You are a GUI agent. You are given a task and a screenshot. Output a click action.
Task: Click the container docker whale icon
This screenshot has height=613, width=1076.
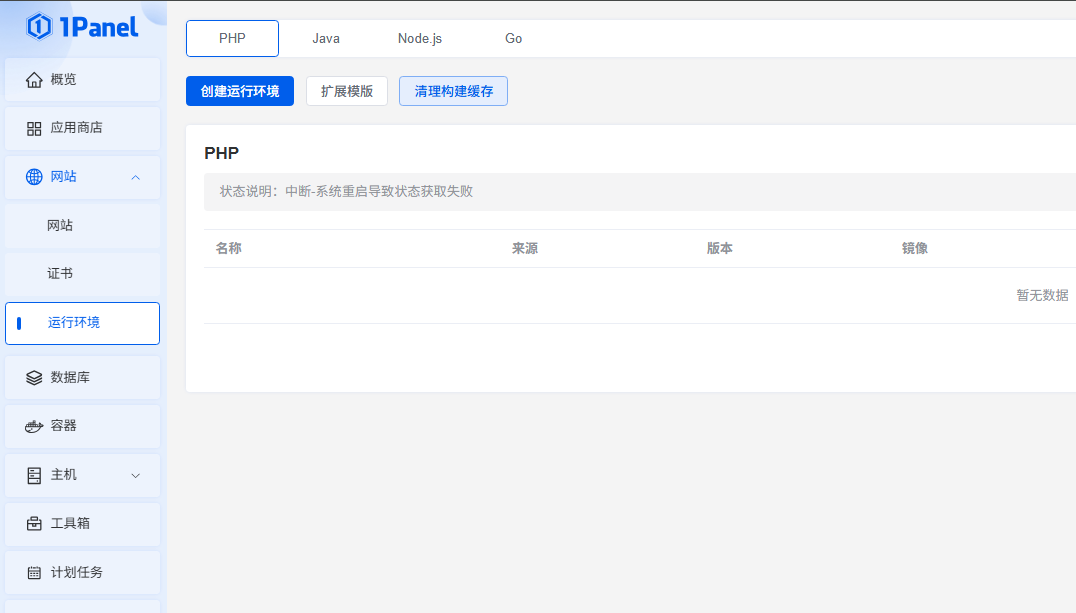(34, 426)
